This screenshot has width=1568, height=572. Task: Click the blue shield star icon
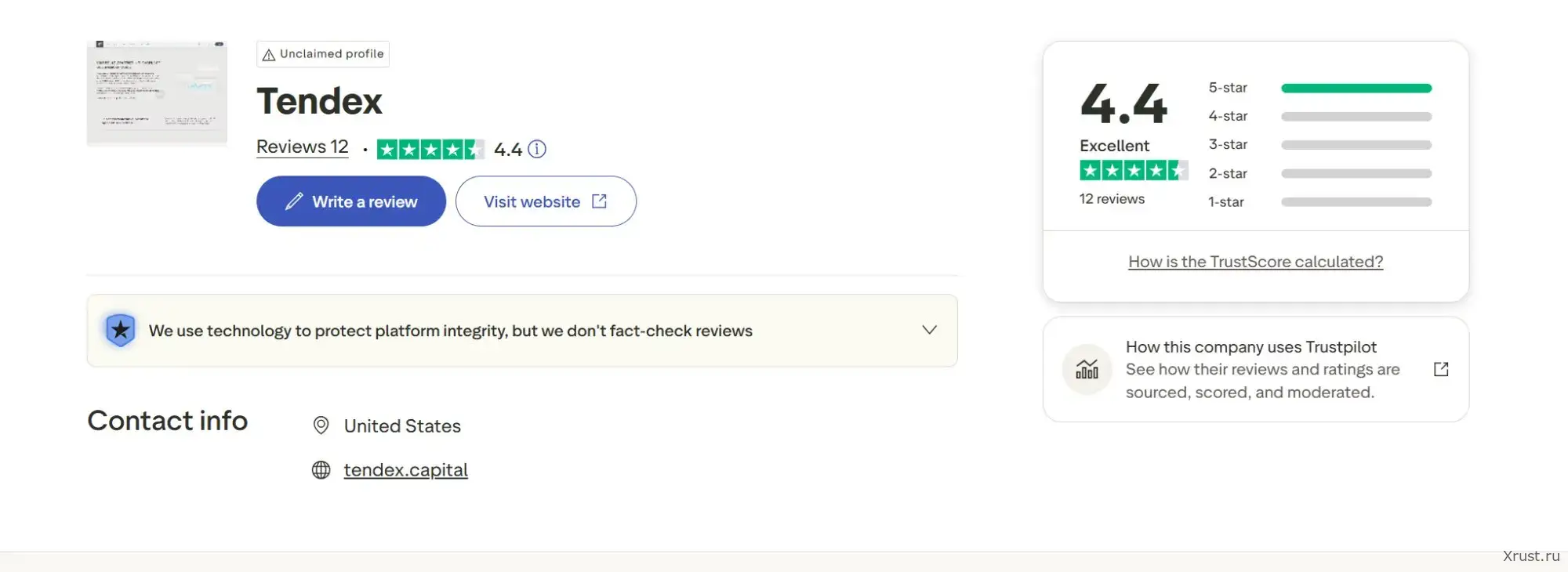tap(121, 331)
